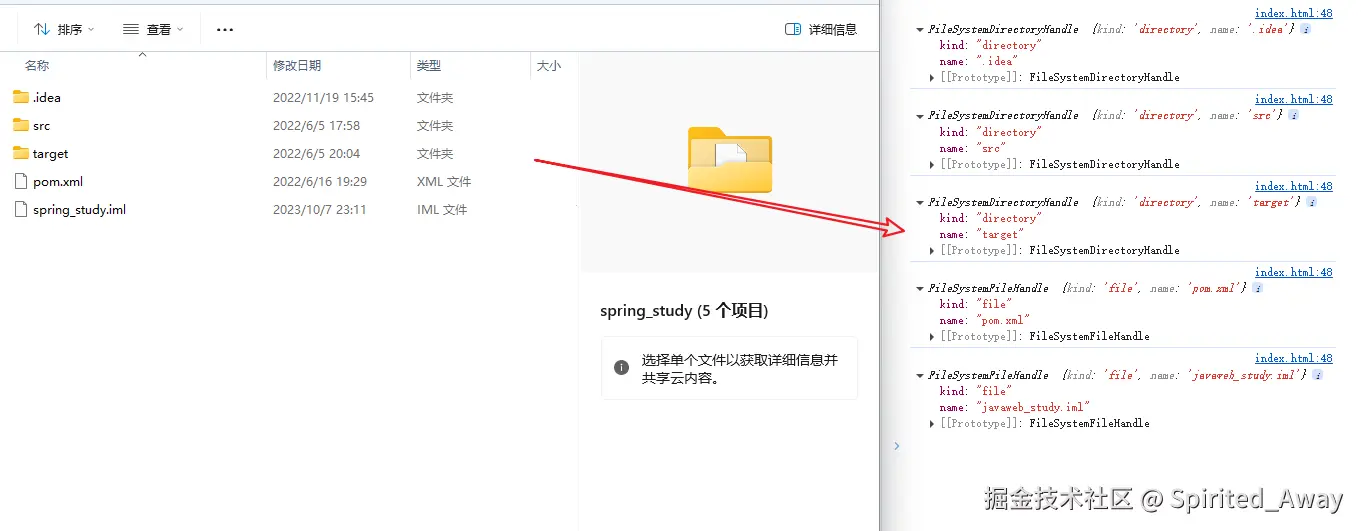Click the info badge next to '.idea' object

click(x=1306, y=29)
